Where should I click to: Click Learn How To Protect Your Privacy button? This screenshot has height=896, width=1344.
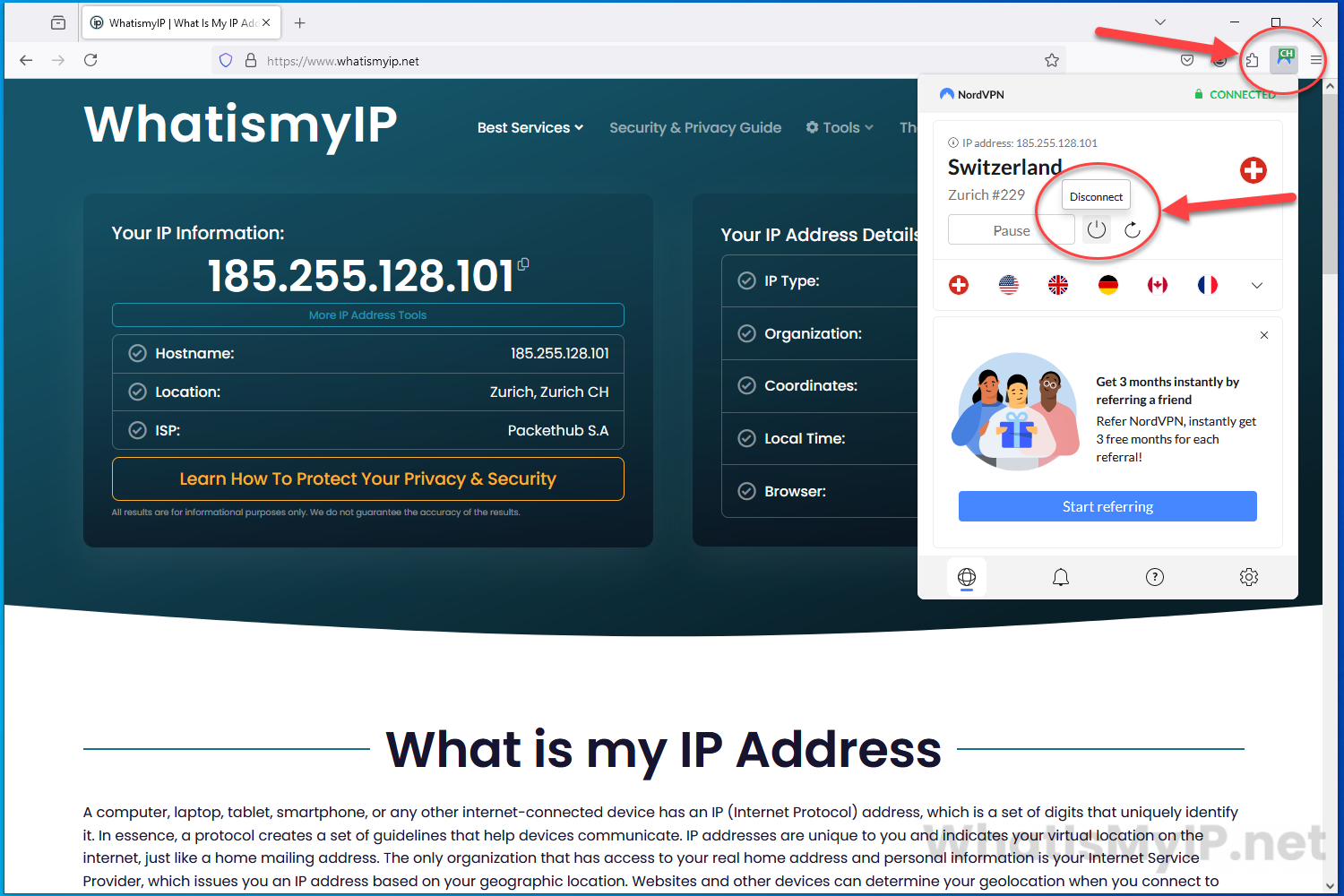[x=368, y=478]
